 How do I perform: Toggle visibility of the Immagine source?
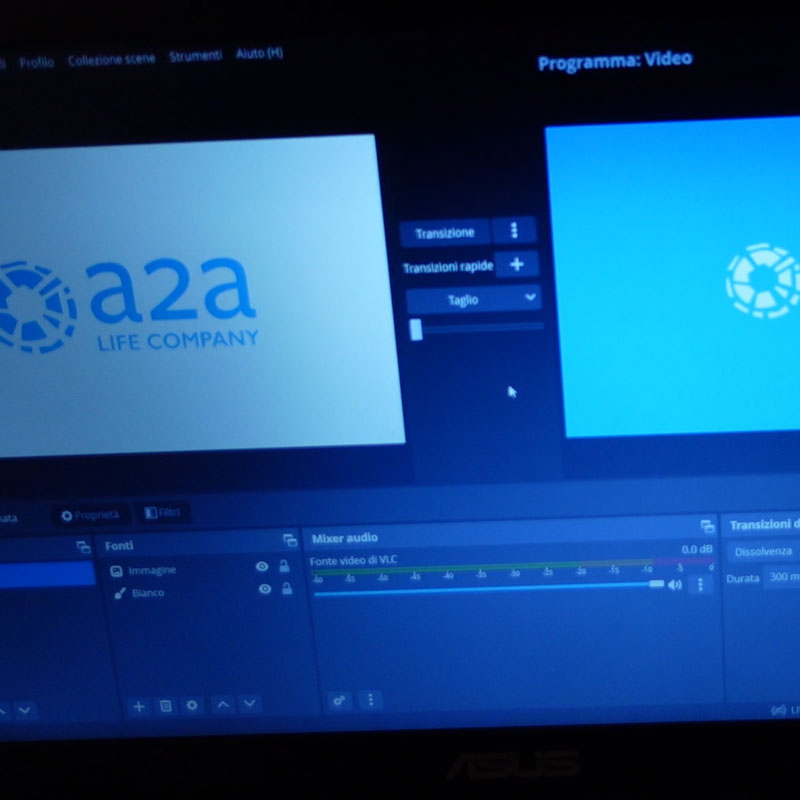262,566
